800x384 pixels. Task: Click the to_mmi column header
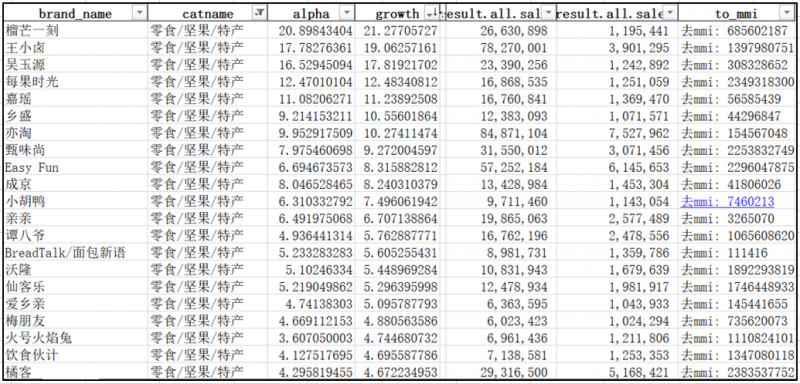click(738, 14)
